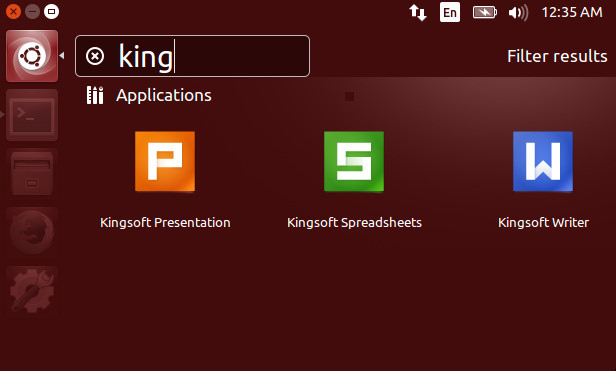Open the sound volume indicator
This screenshot has height=371, width=616.
pos(518,13)
